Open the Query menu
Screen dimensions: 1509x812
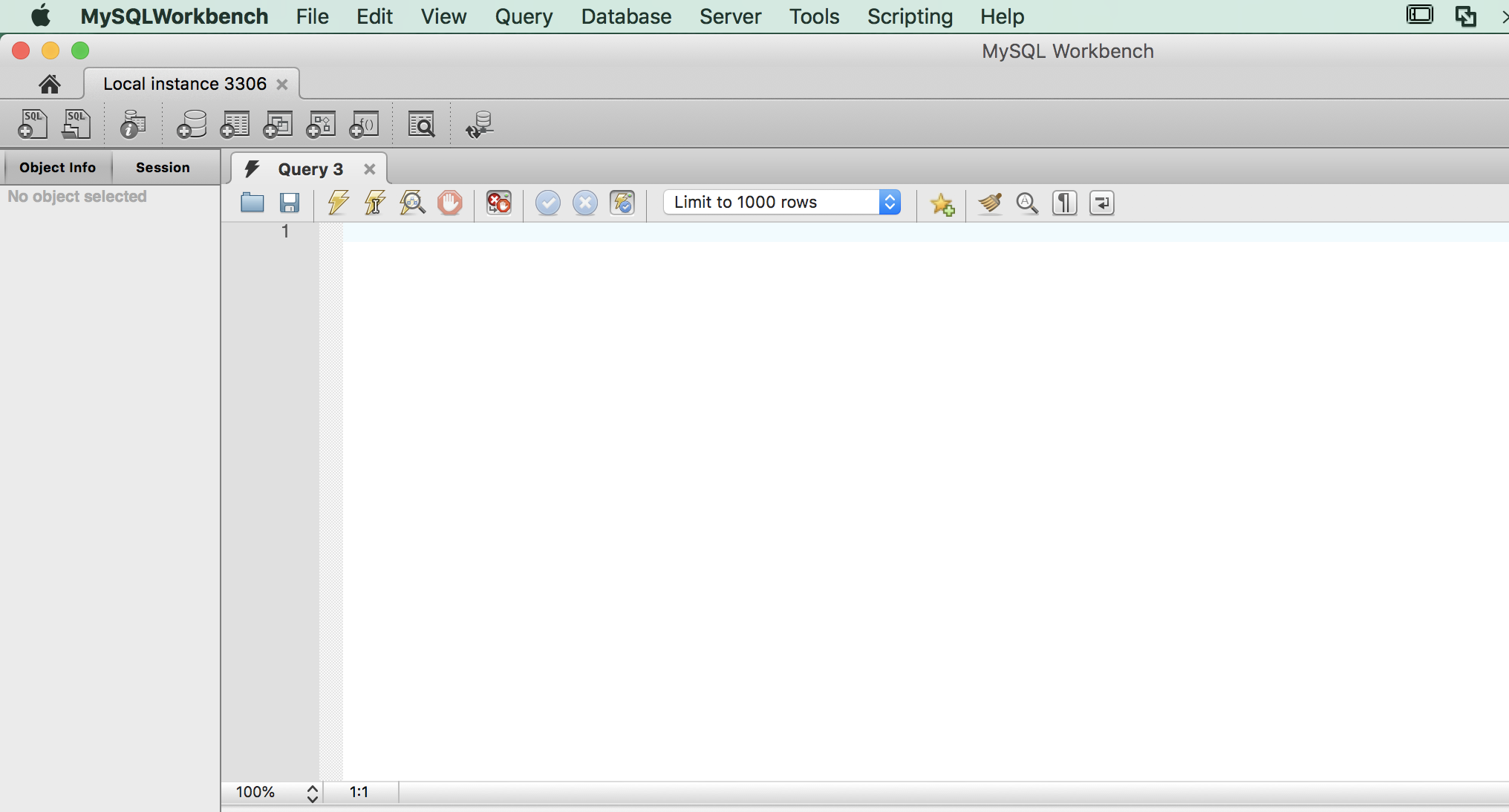524,16
